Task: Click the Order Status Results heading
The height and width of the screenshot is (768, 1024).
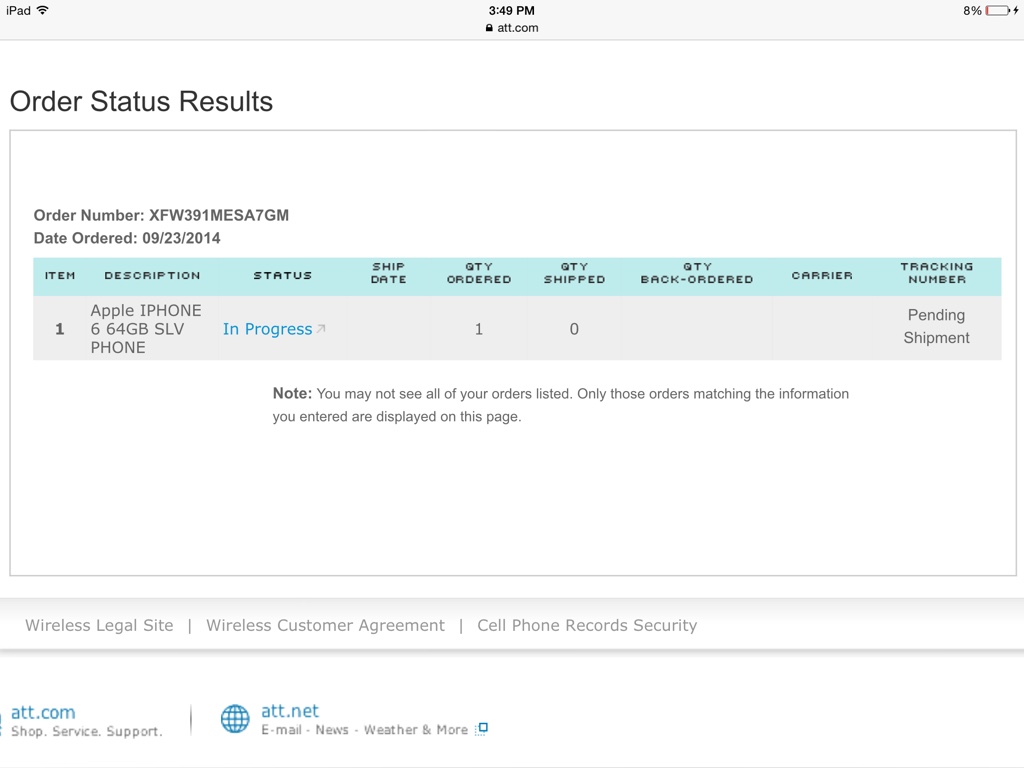Action: (x=141, y=101)
